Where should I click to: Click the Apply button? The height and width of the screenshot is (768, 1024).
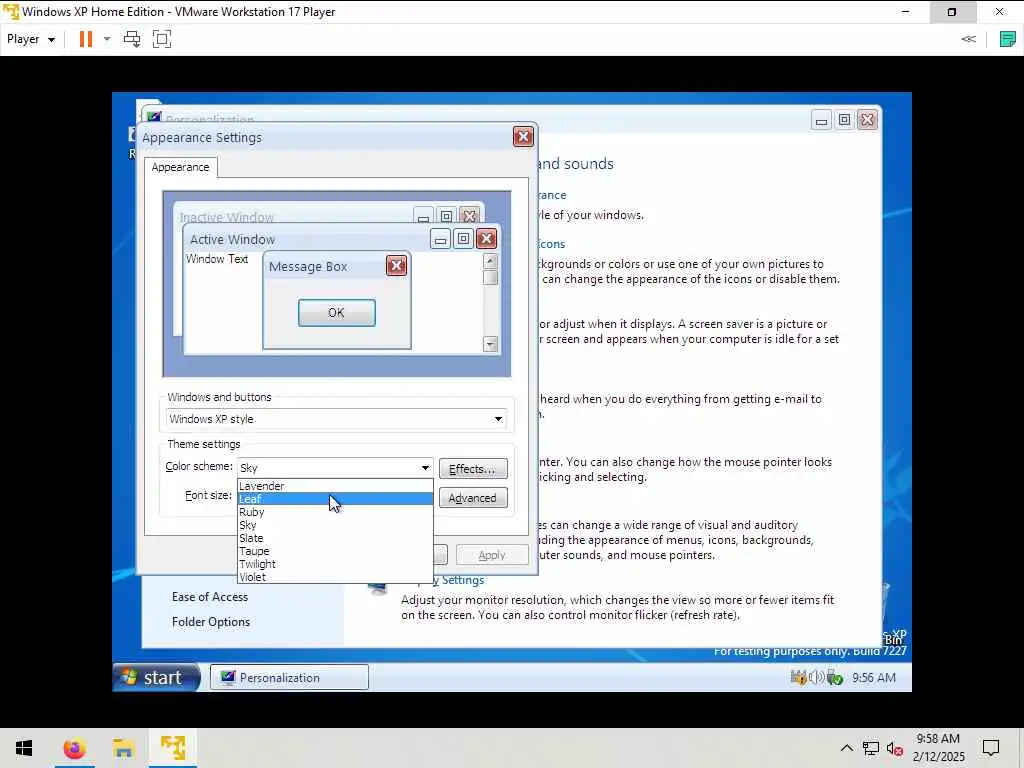[492, 555]
